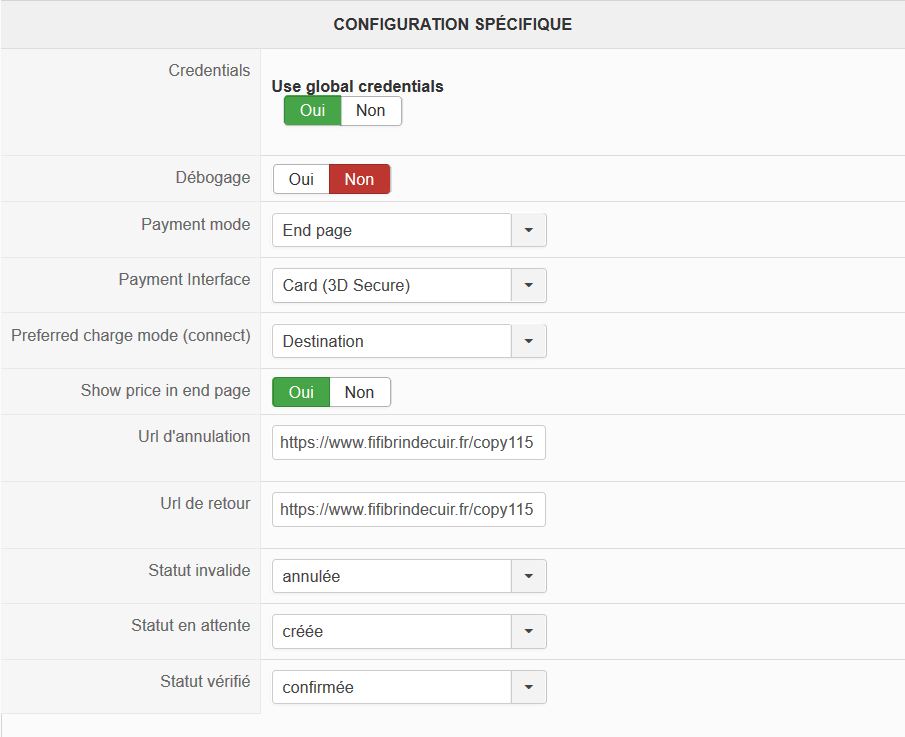Click the Card (3D Secure) select box
Image resolution: width=905 pixels, height=737 pixels.
click(x=391, y=286)
